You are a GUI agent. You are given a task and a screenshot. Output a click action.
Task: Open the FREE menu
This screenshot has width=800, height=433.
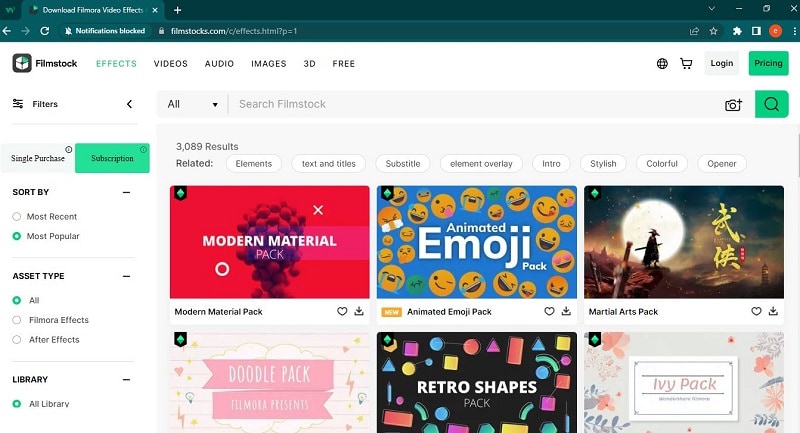pos(343,64)
